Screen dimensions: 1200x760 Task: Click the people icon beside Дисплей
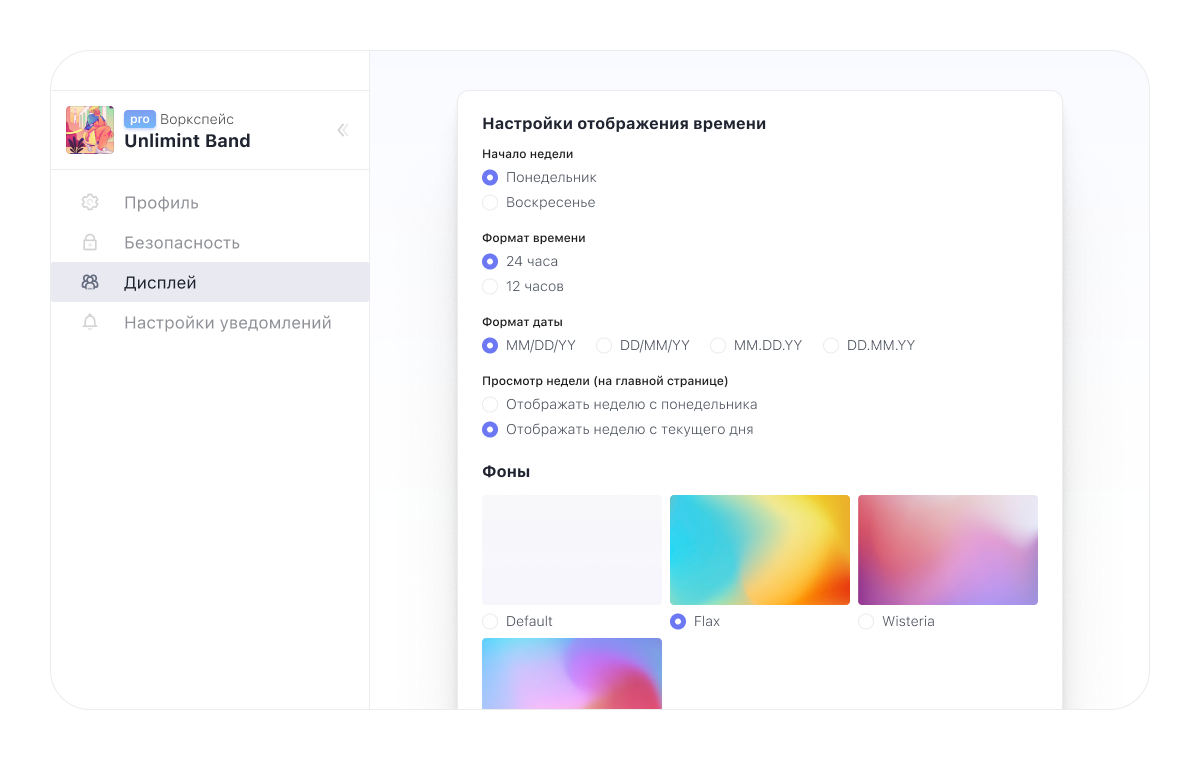(90, 283)
